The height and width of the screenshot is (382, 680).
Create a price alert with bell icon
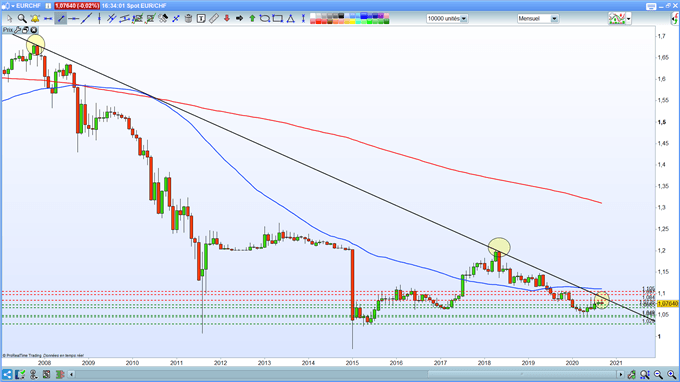click(35, 19)
